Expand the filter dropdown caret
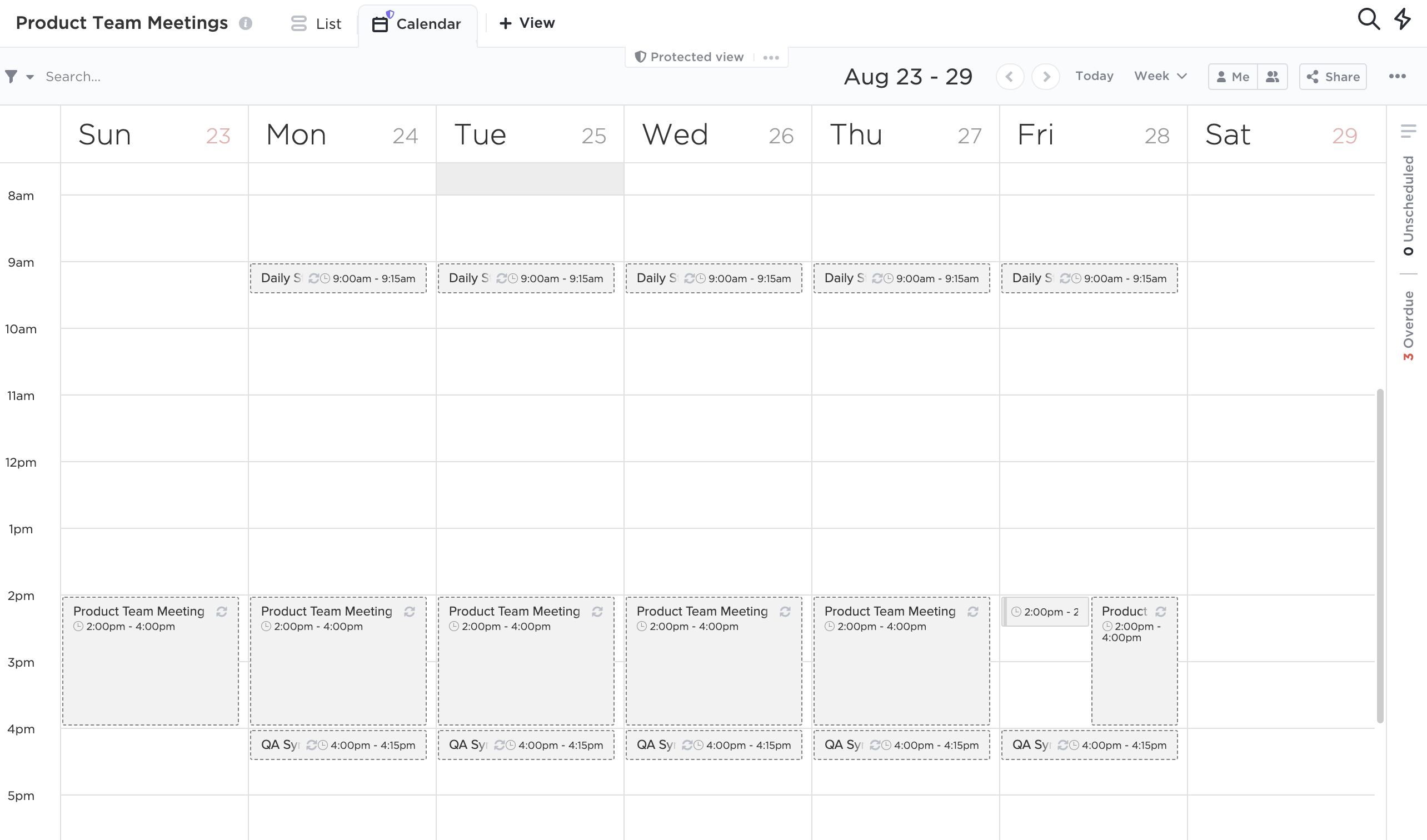This screenshot has width=1427, height=840. coord(30,77)
